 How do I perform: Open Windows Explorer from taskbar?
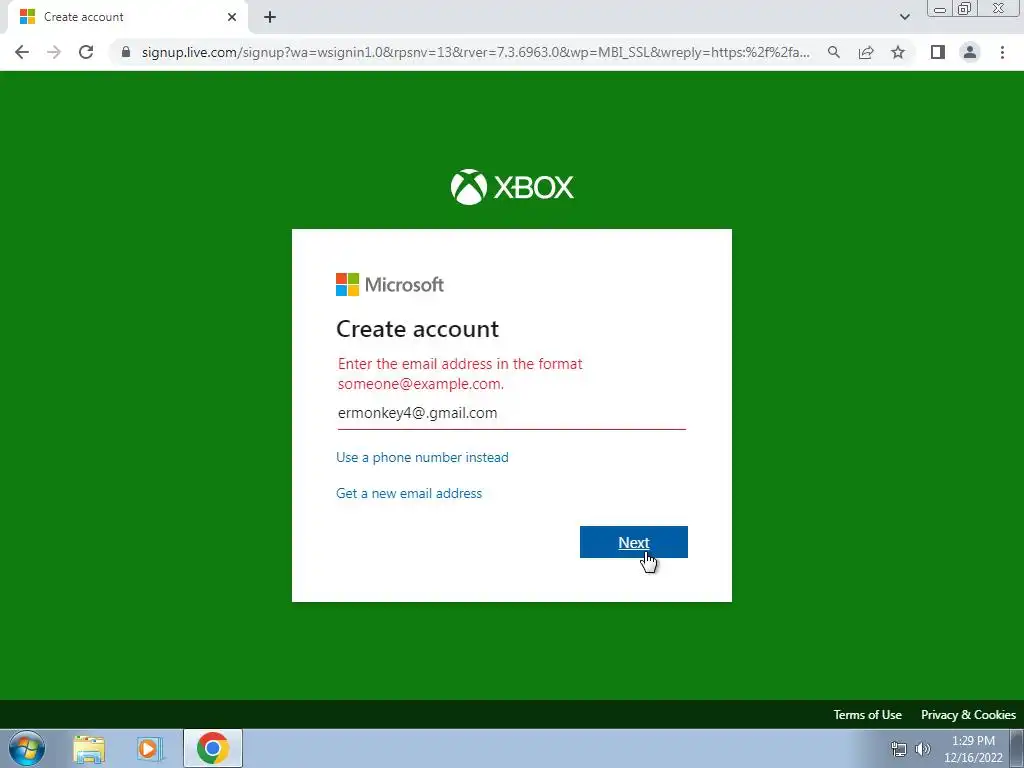pyautogui.click(x=89, y=748)
